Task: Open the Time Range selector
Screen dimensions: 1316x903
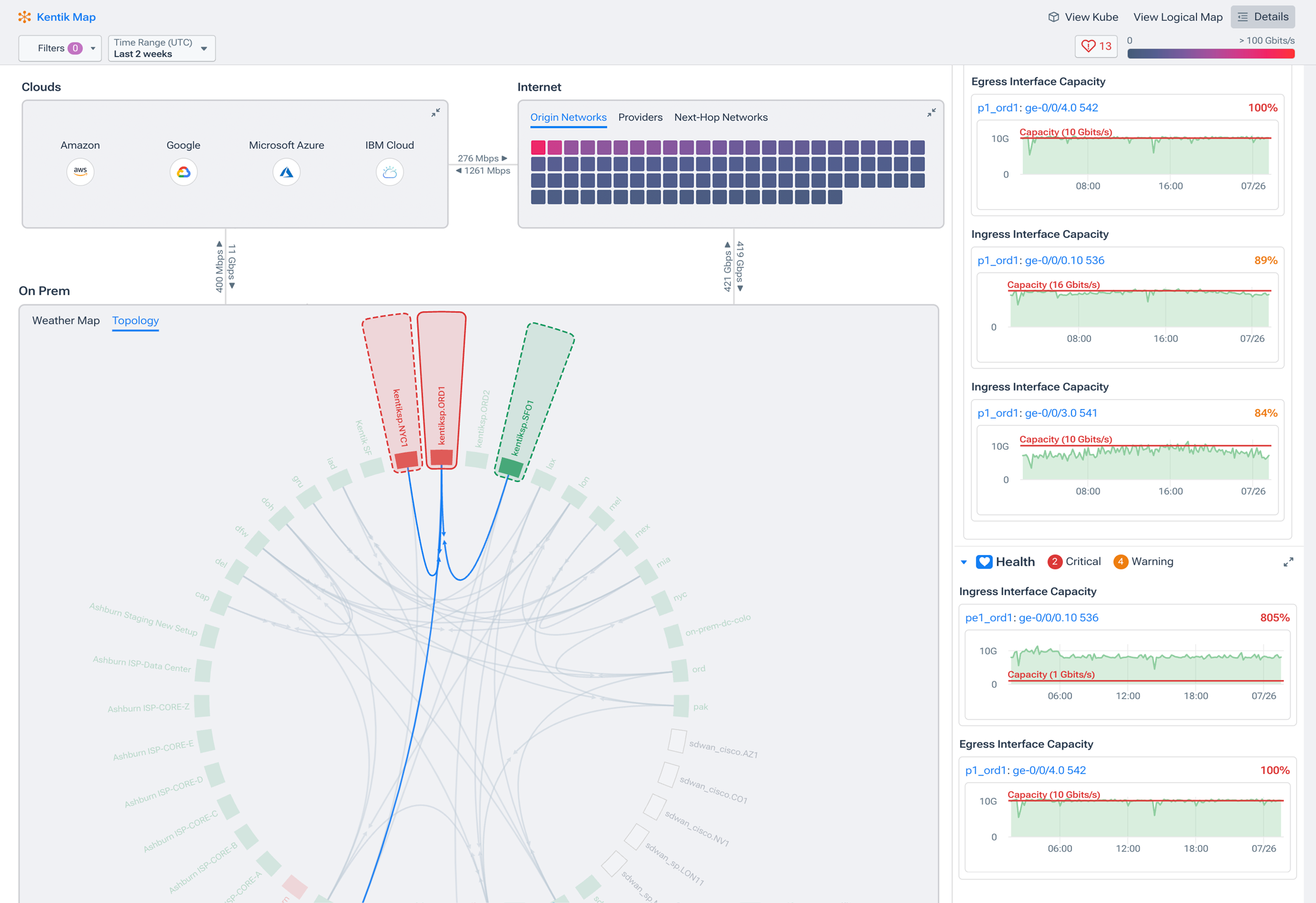Action: pyautogui.click(x=161, y=48)
